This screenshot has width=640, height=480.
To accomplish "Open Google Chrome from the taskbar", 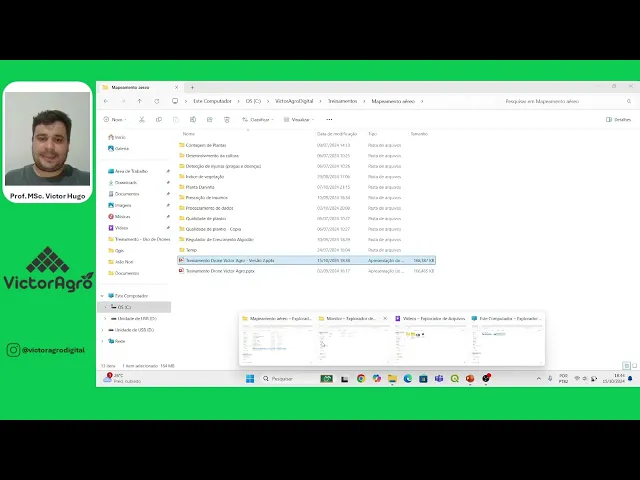I will (x=361, y=379).
